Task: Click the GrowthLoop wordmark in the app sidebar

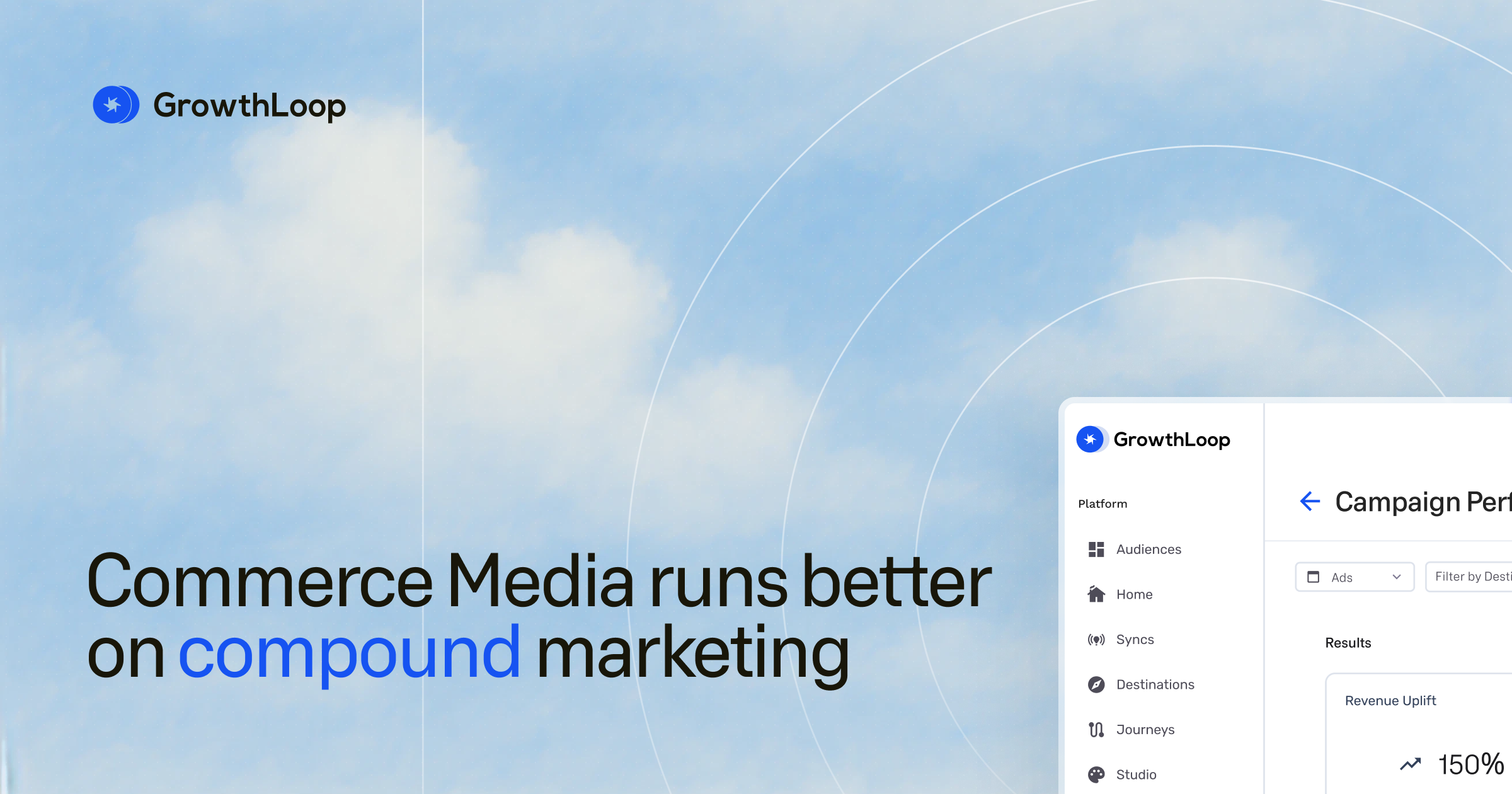Action: (x=1172, y=439)
